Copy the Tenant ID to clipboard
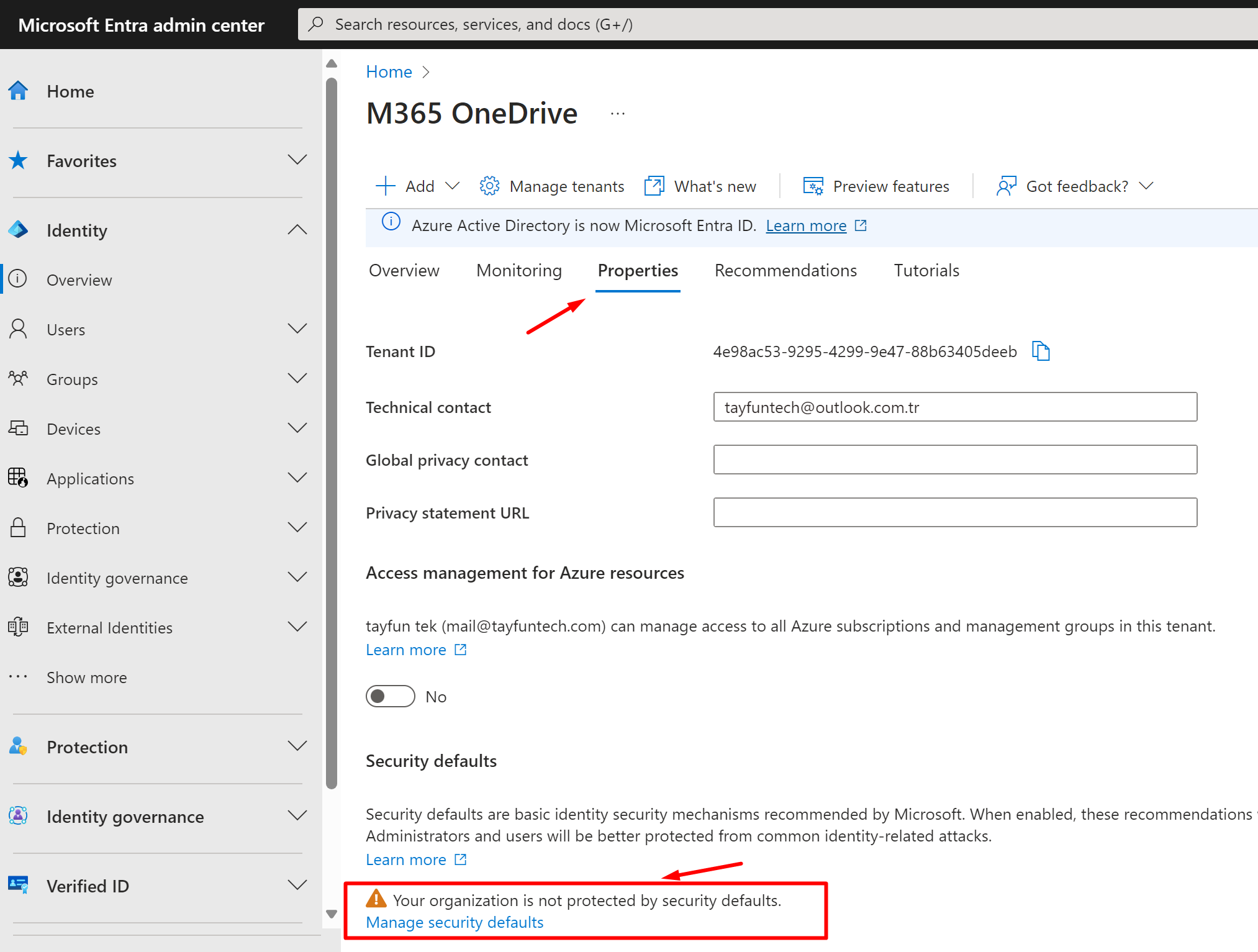Image resolution: width=1258 pixels, height=952 pixels. point(1040,351)
